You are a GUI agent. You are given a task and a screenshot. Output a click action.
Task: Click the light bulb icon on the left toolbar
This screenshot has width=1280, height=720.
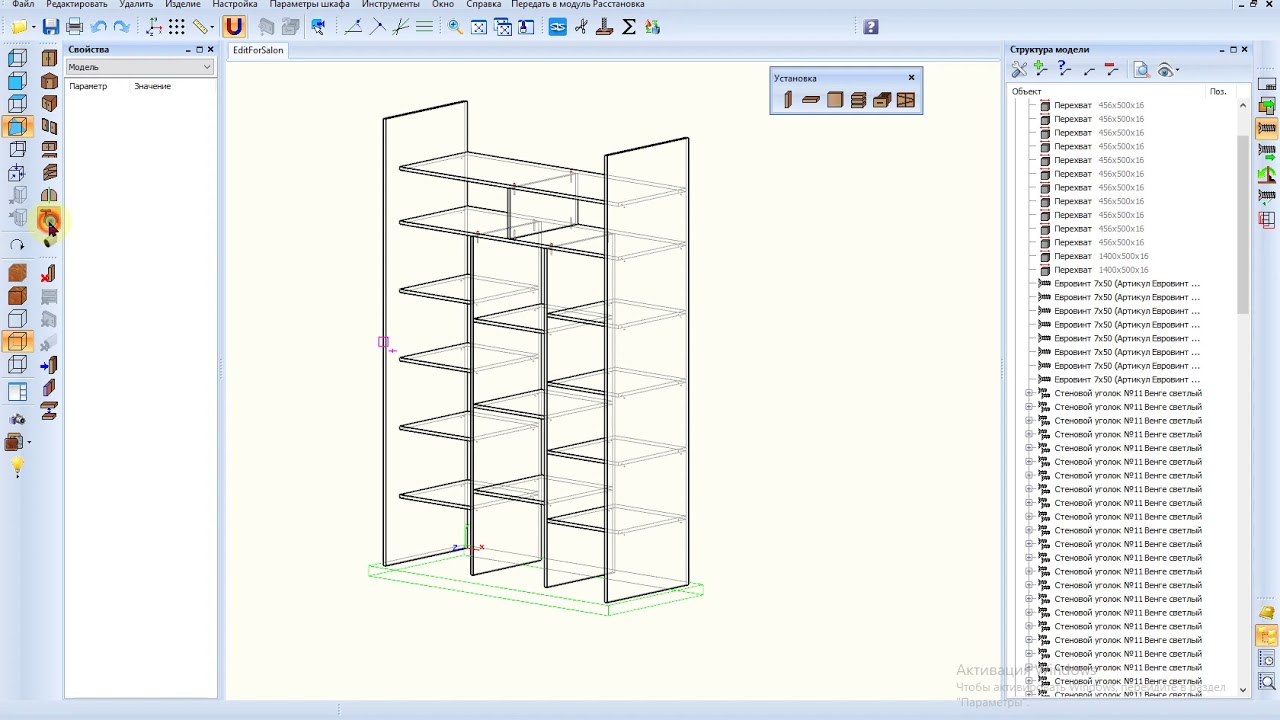click(17, 466)
